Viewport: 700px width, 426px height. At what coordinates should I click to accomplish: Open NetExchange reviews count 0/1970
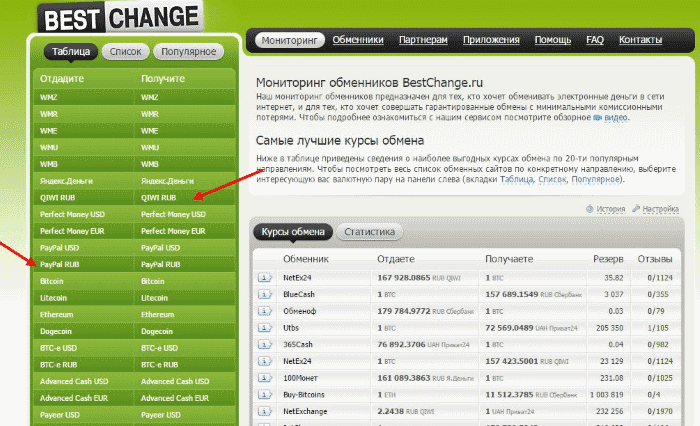pos(660,412)
